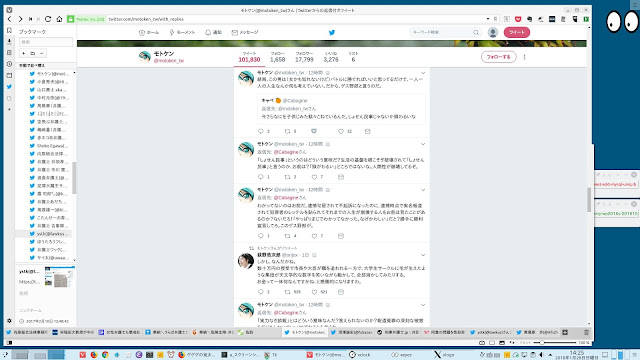Expand the first tweet's chevron menu

click(x=423, y=73)
